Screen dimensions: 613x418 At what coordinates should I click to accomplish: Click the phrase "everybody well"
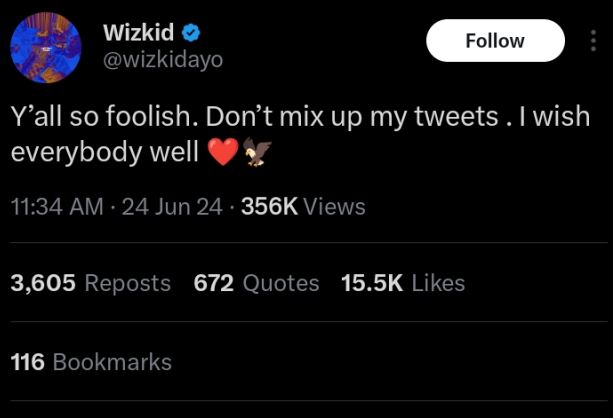104,153
